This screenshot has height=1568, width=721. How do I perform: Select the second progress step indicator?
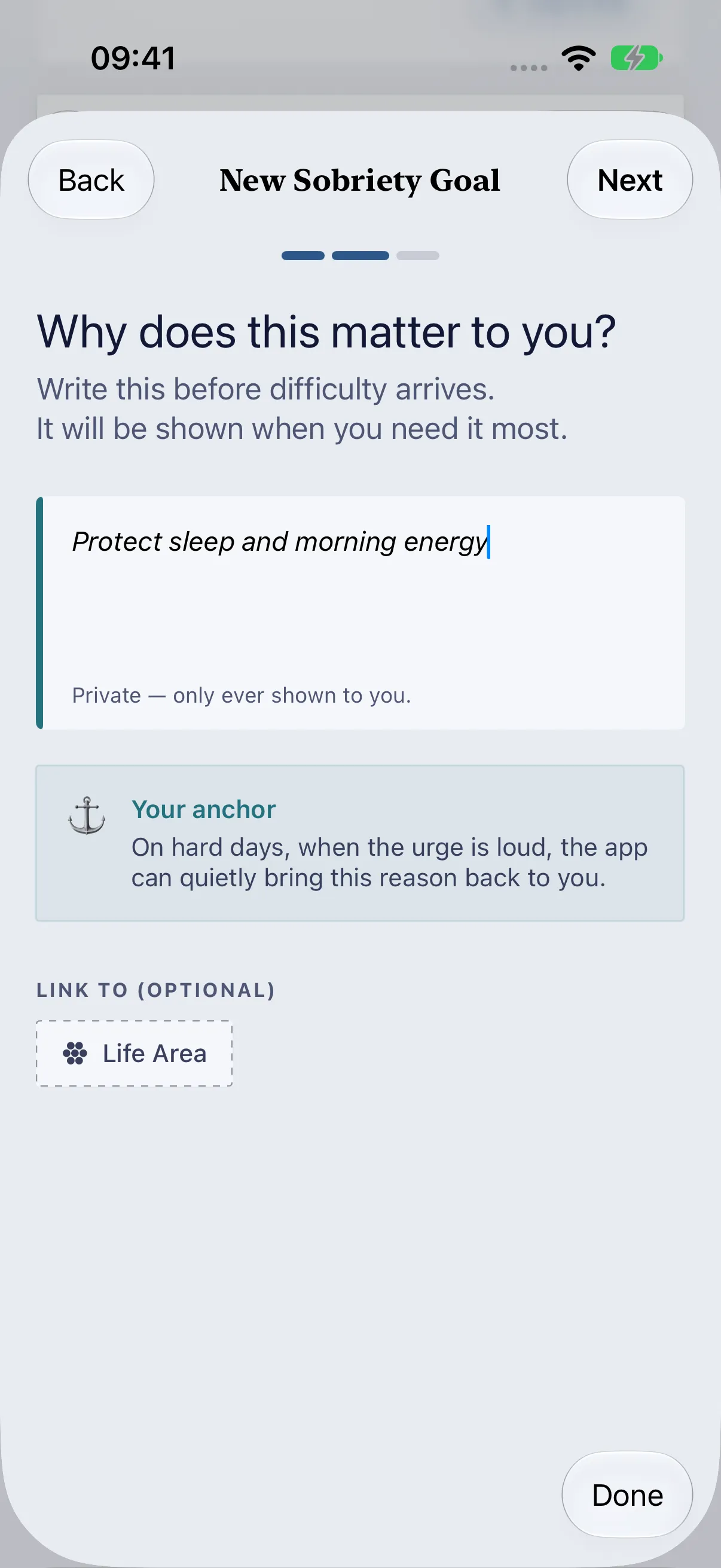coord(360,256)
